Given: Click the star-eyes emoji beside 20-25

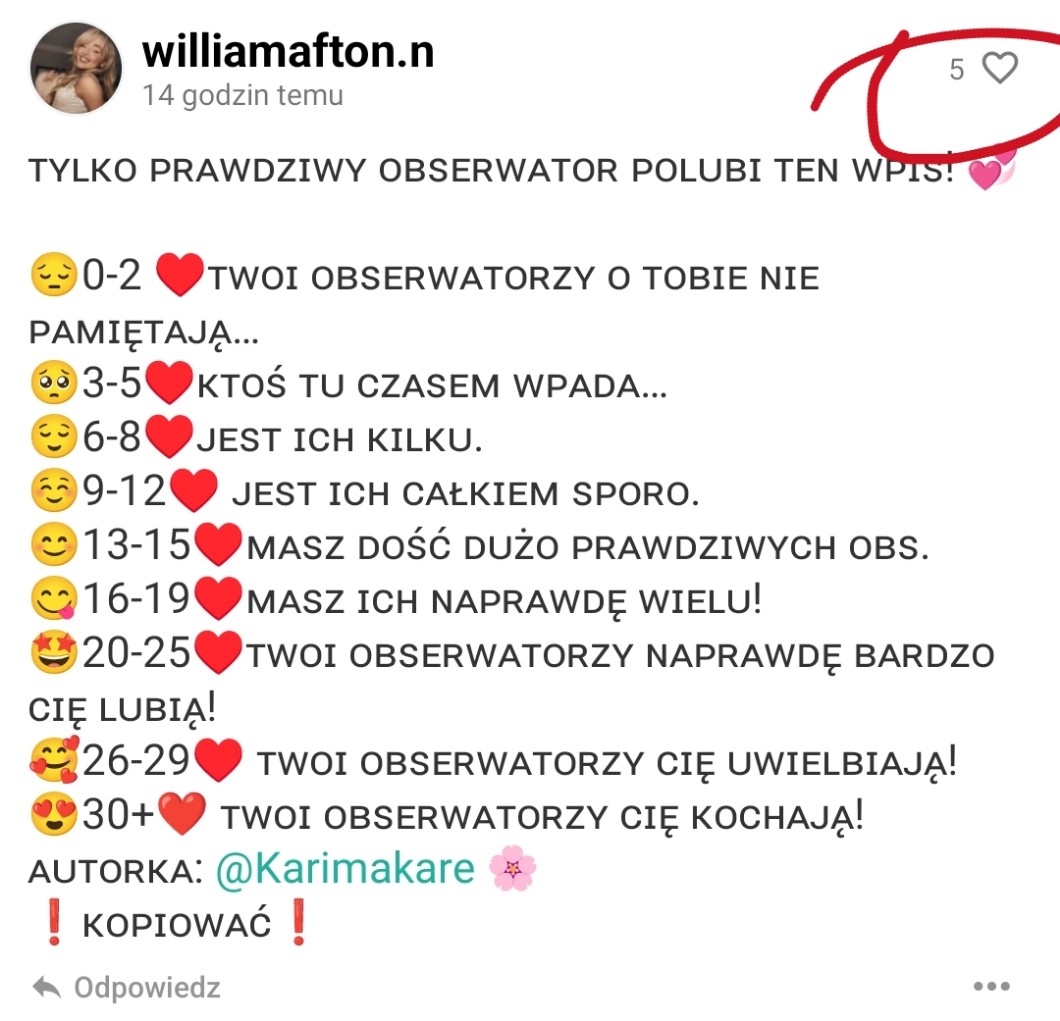Looking at the screenshot, I should (x=53, y=652).
